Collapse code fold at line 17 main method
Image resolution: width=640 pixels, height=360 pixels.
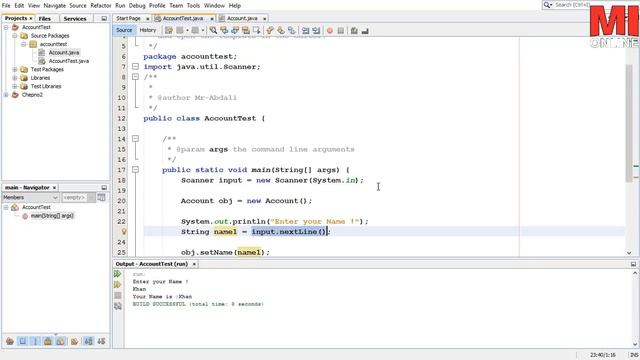pyautogui.click(x=136, y=169)
